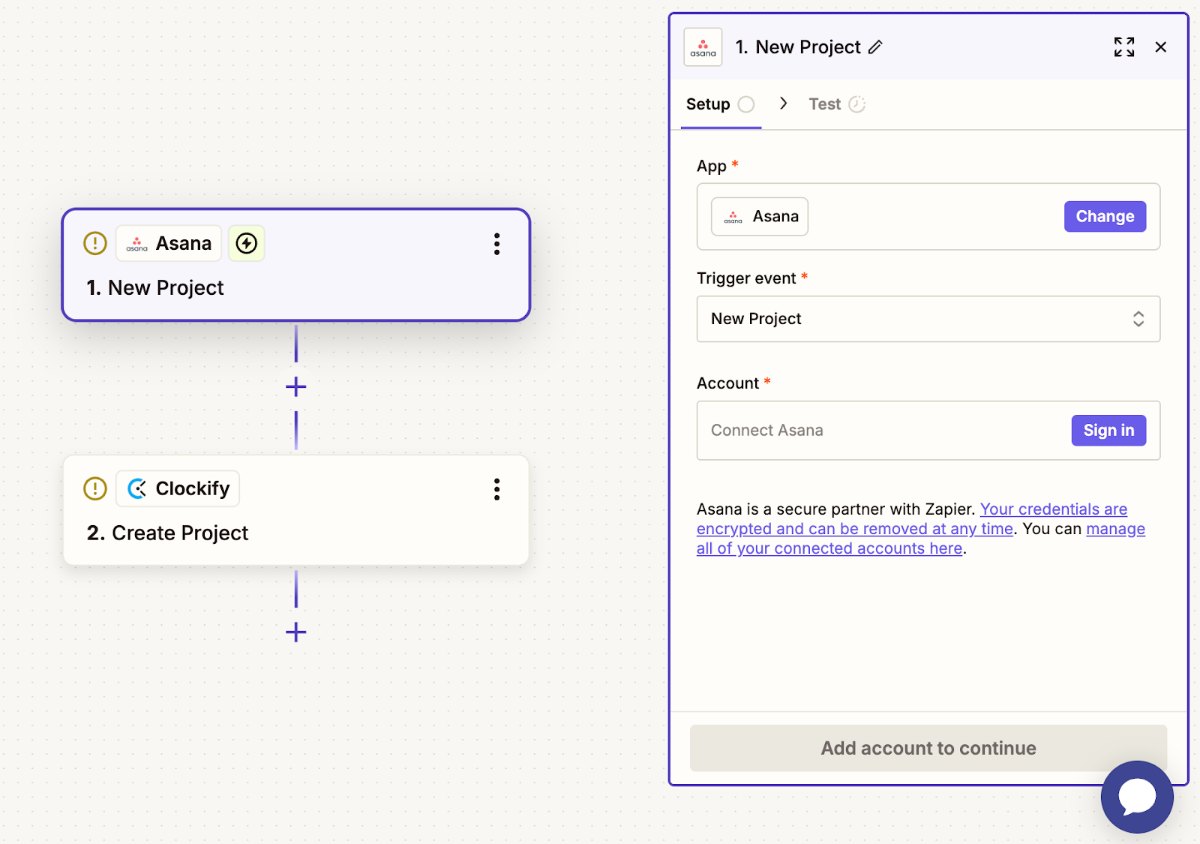Click the plus icon between the two steps
The image size is (1200, 844).
[296, 386]
